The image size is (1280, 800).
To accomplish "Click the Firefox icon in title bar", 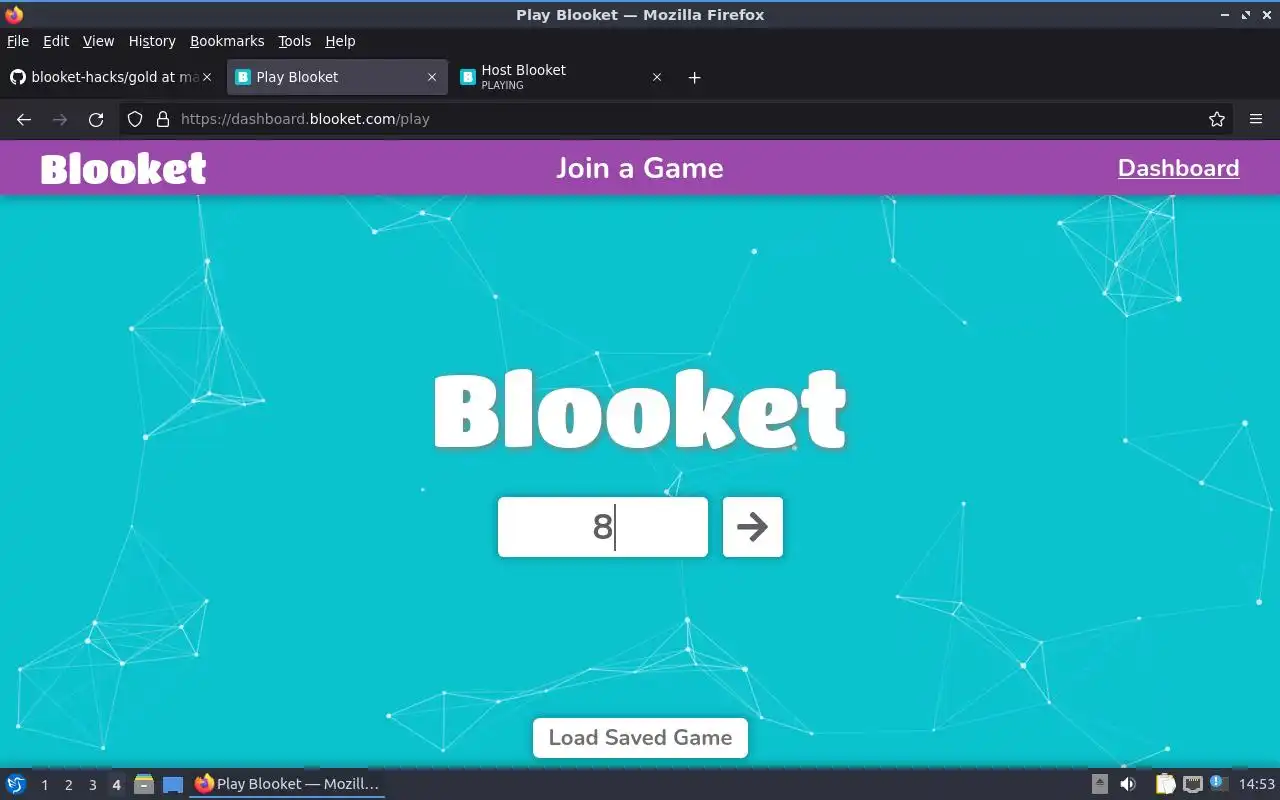I will 14,14.
